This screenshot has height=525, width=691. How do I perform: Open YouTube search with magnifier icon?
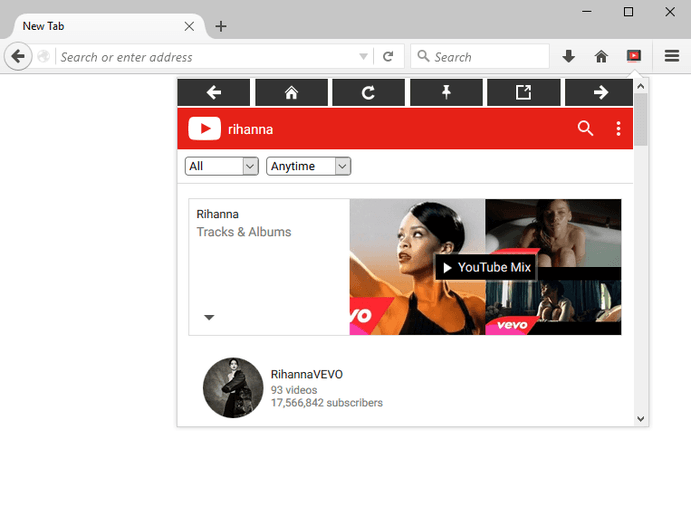click(585, 128)
